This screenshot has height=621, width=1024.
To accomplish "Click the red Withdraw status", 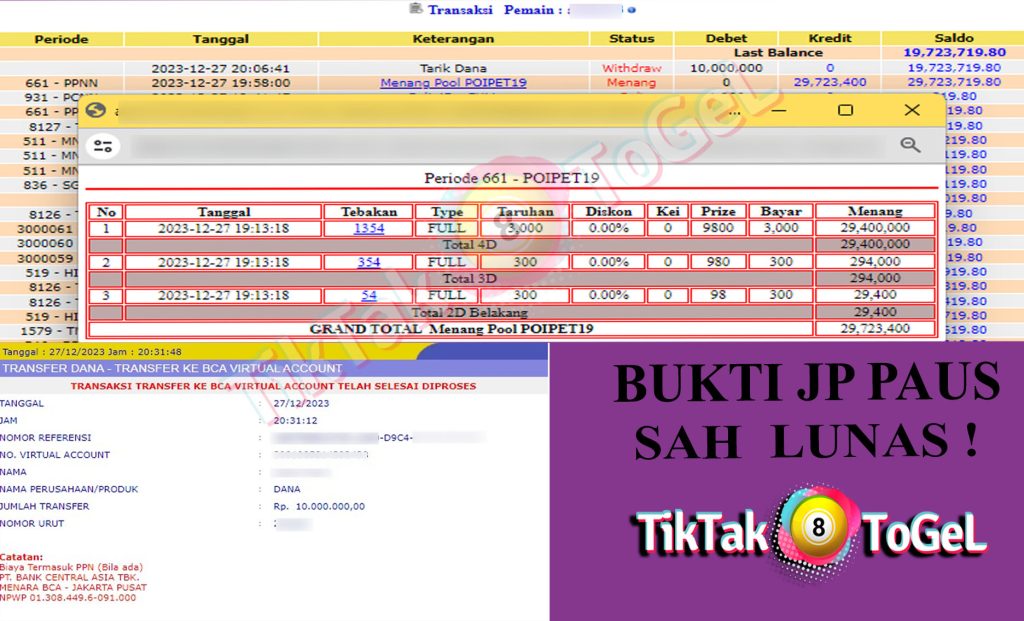I will coord(632,68).
